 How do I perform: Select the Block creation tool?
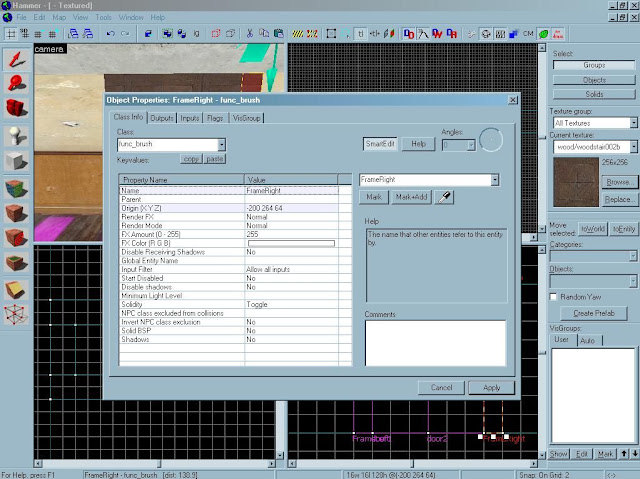pos(15,162)
